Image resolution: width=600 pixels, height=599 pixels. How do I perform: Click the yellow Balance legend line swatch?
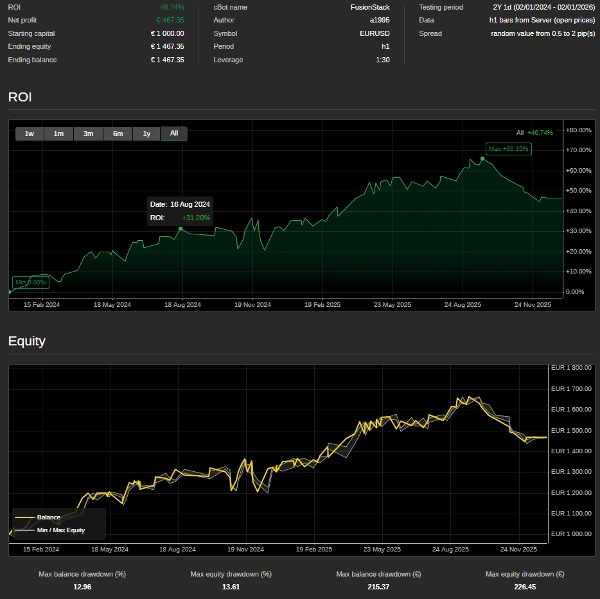24,517
